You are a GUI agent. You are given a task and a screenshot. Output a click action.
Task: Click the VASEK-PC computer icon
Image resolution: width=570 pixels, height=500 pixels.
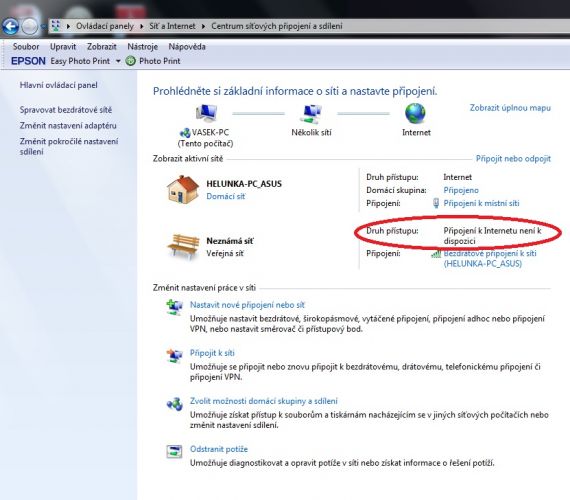coord(206,113)
